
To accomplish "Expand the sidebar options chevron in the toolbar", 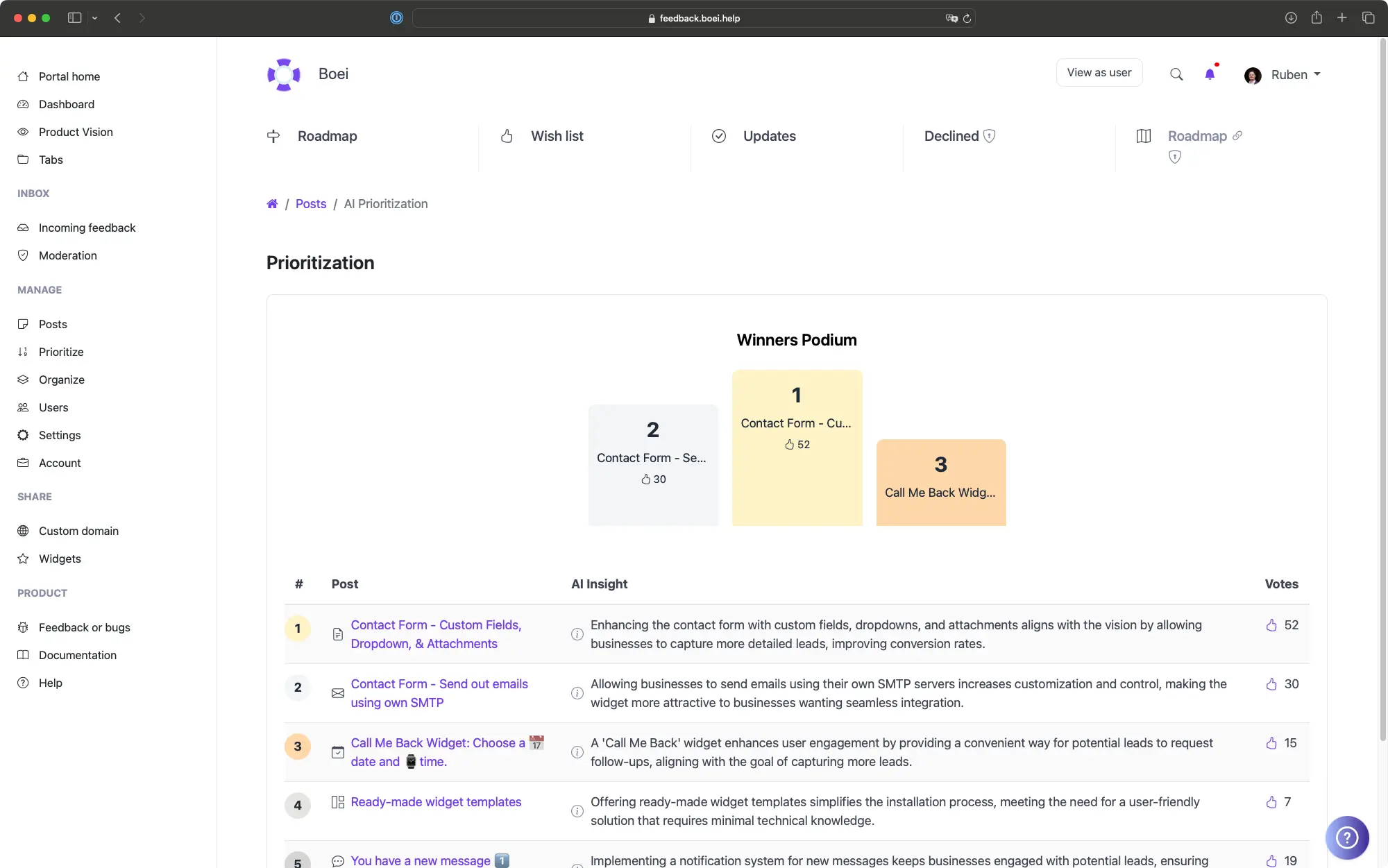I will coord(95,18).
